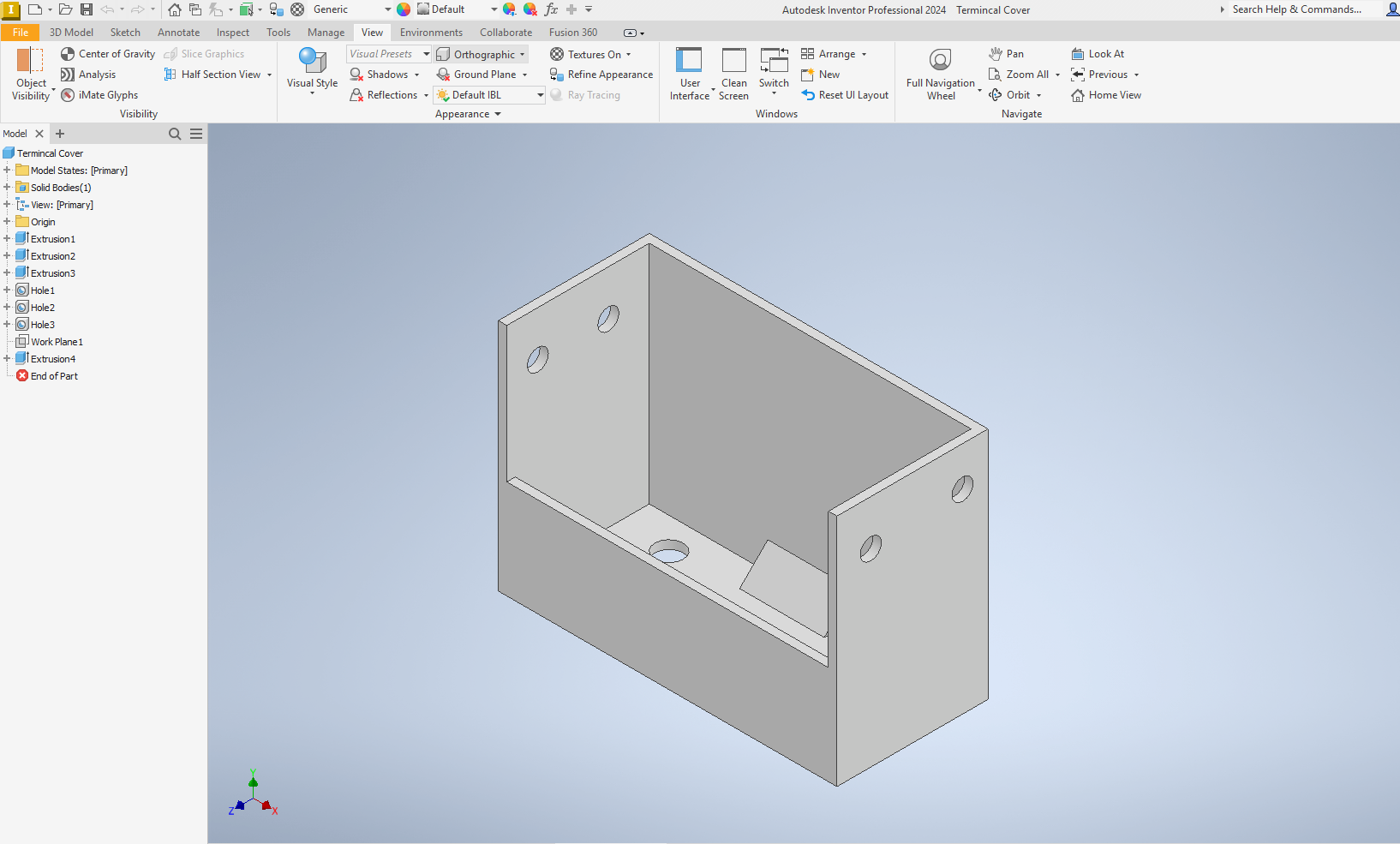Screen dimensions: 1400x844
Task: Expand the Extrusion1 tree node
Action: coord(7,239)
